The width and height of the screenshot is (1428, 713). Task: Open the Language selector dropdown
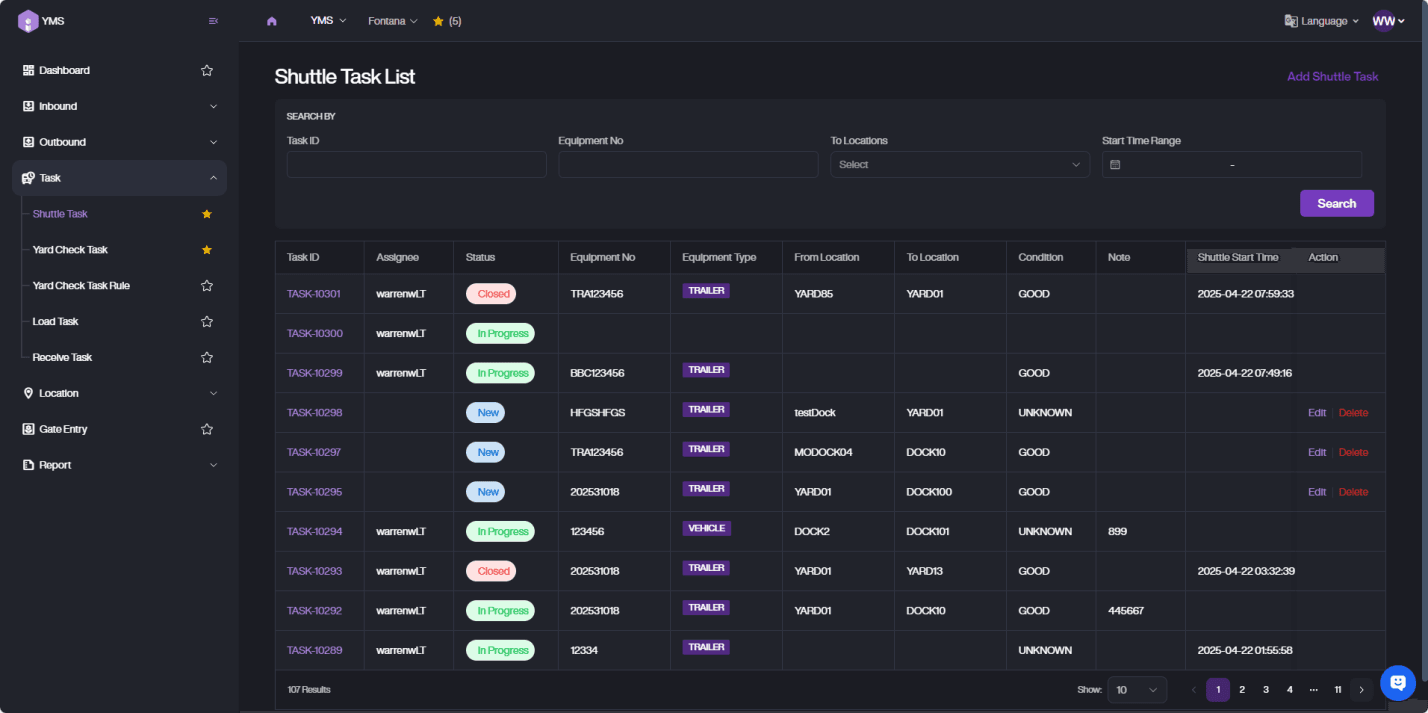[x=1322, y=21]
